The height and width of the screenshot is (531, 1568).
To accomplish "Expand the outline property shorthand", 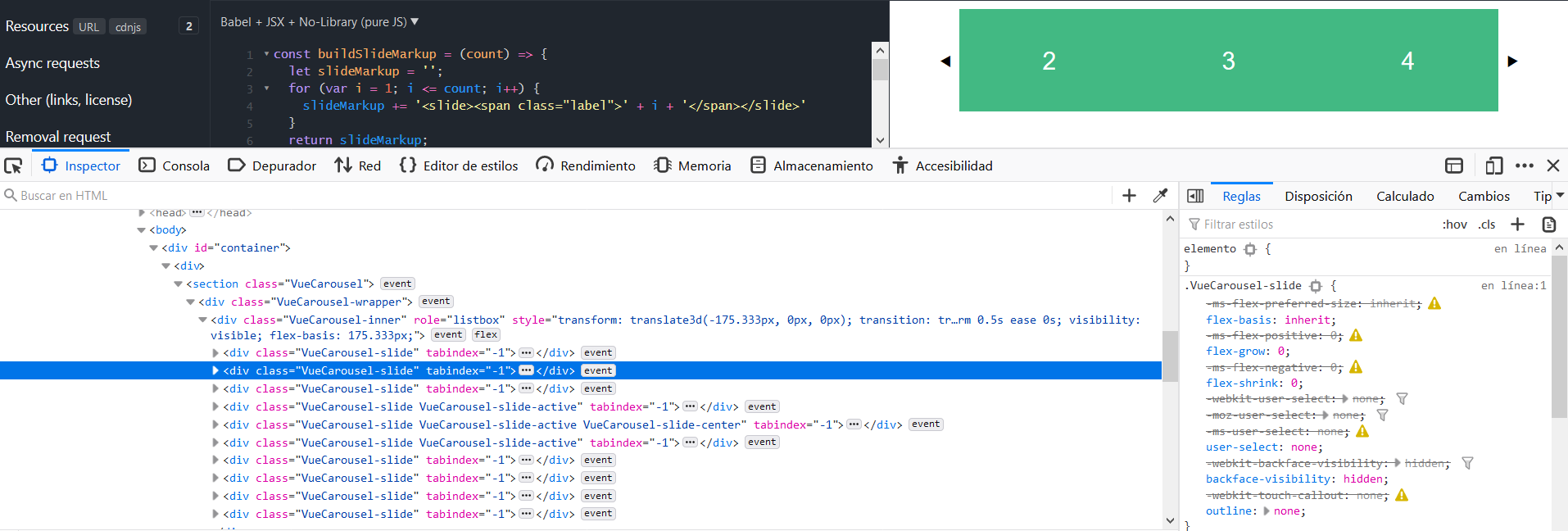I will 1267,511.
